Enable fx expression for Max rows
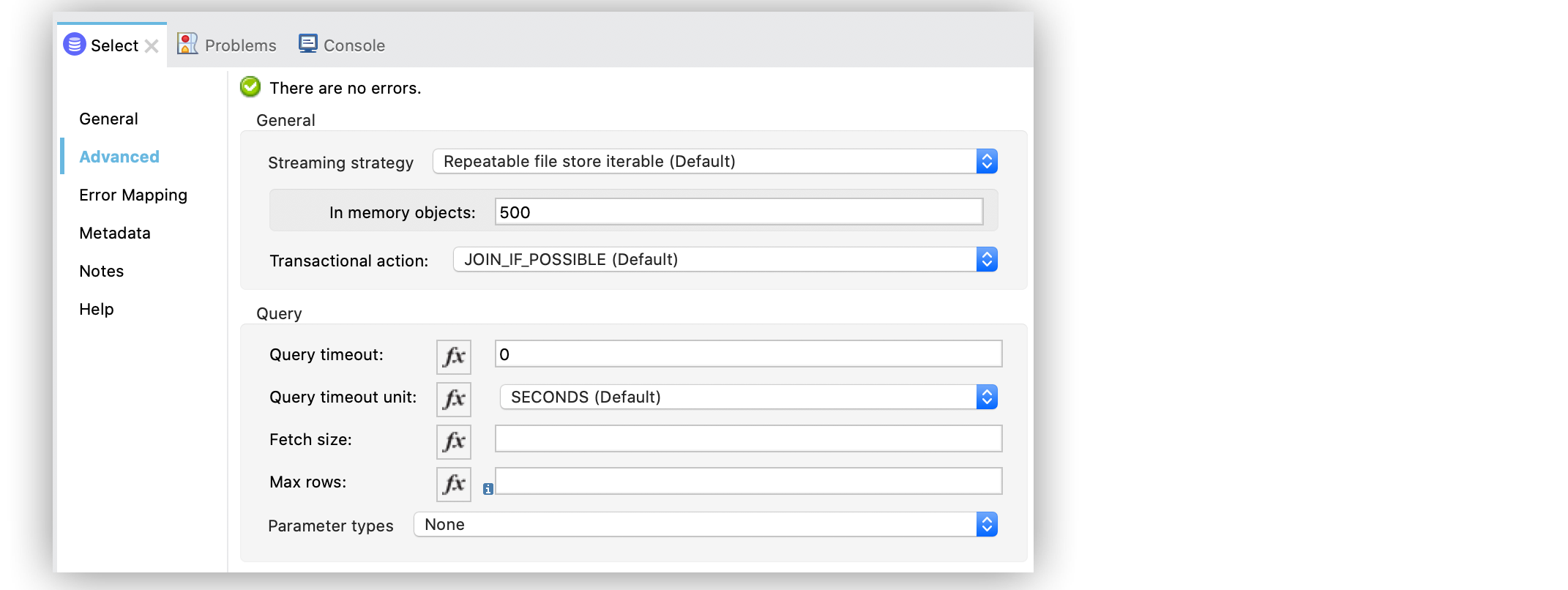 pyautogui.click(x=453, y=484)
